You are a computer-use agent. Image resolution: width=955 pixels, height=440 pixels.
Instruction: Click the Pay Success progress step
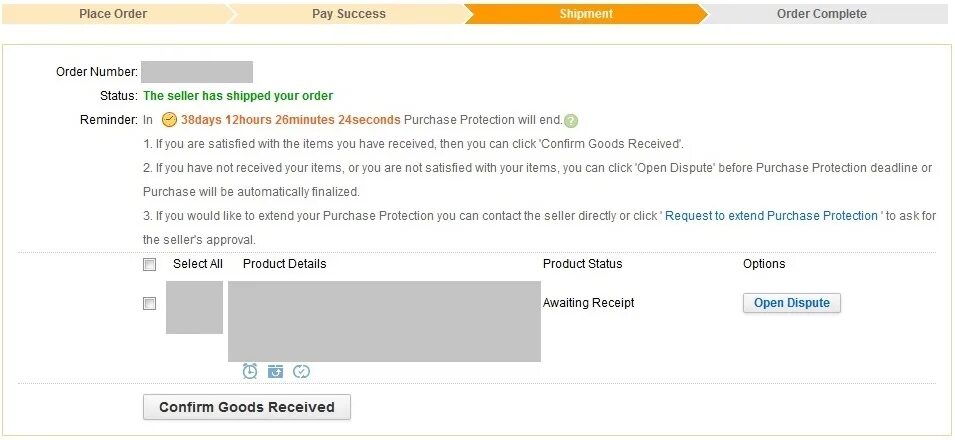pos(349,14)
